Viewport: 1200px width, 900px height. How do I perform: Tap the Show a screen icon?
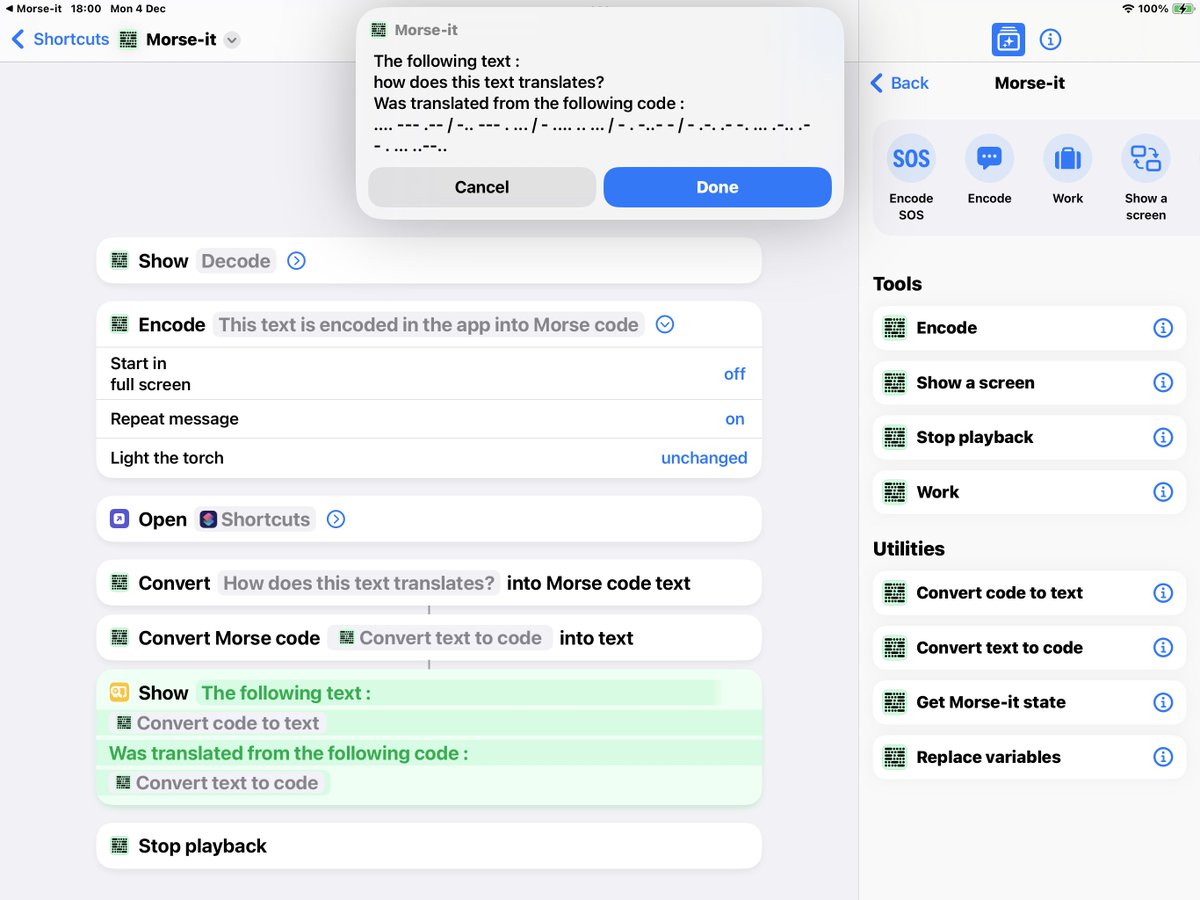pyautogui.click(x=1146, y=159)
